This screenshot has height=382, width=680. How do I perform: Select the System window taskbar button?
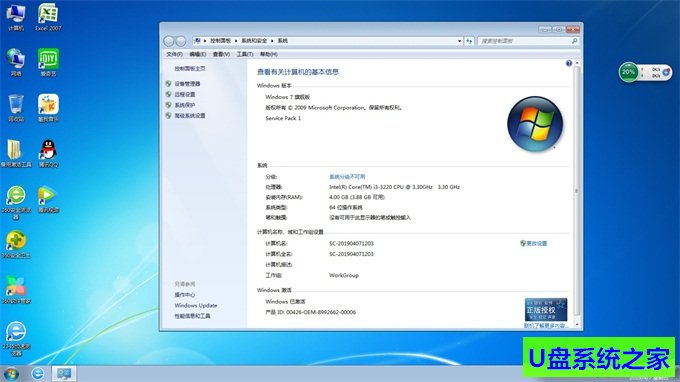64,374
